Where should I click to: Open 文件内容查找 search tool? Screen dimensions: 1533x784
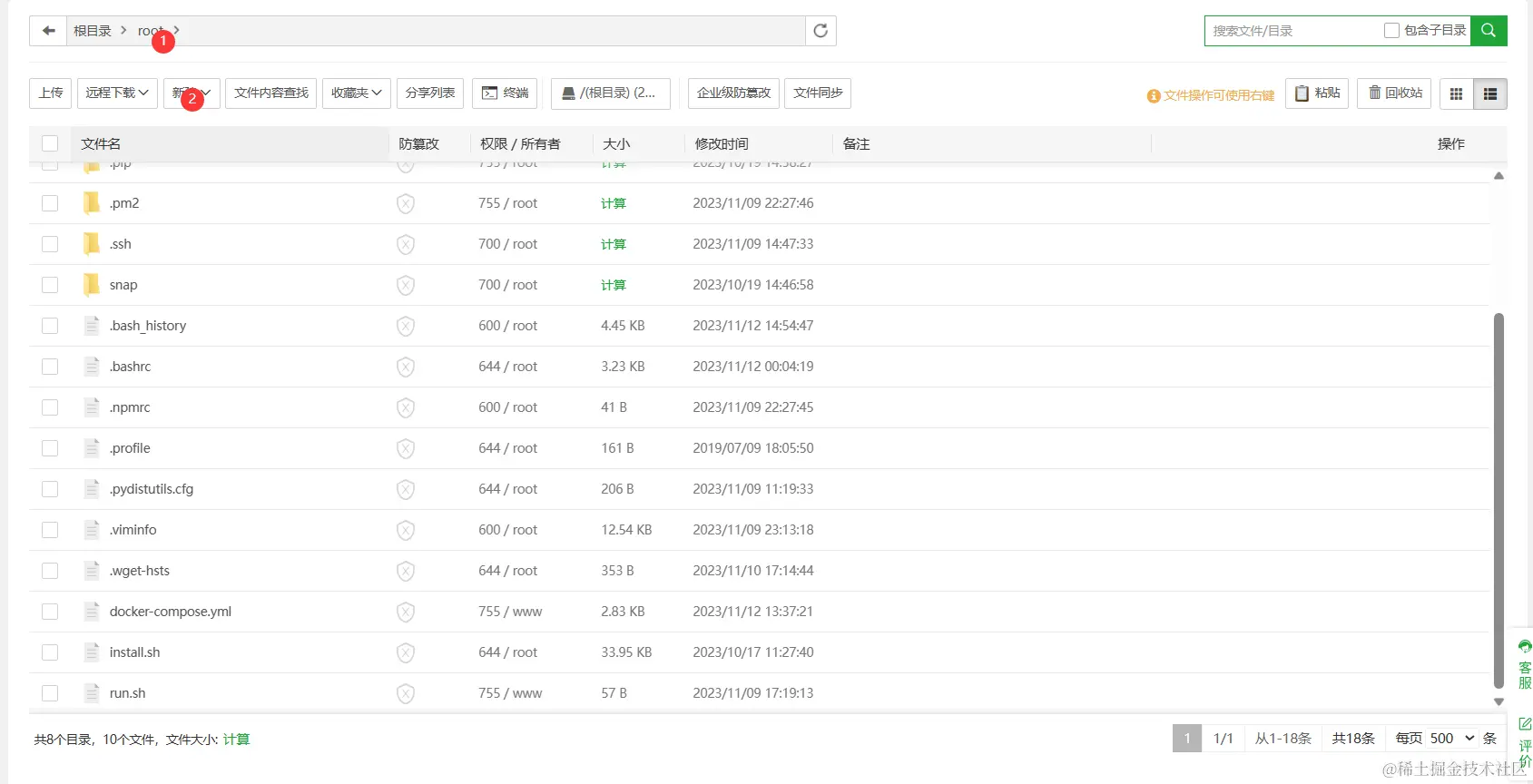(270, 93)
